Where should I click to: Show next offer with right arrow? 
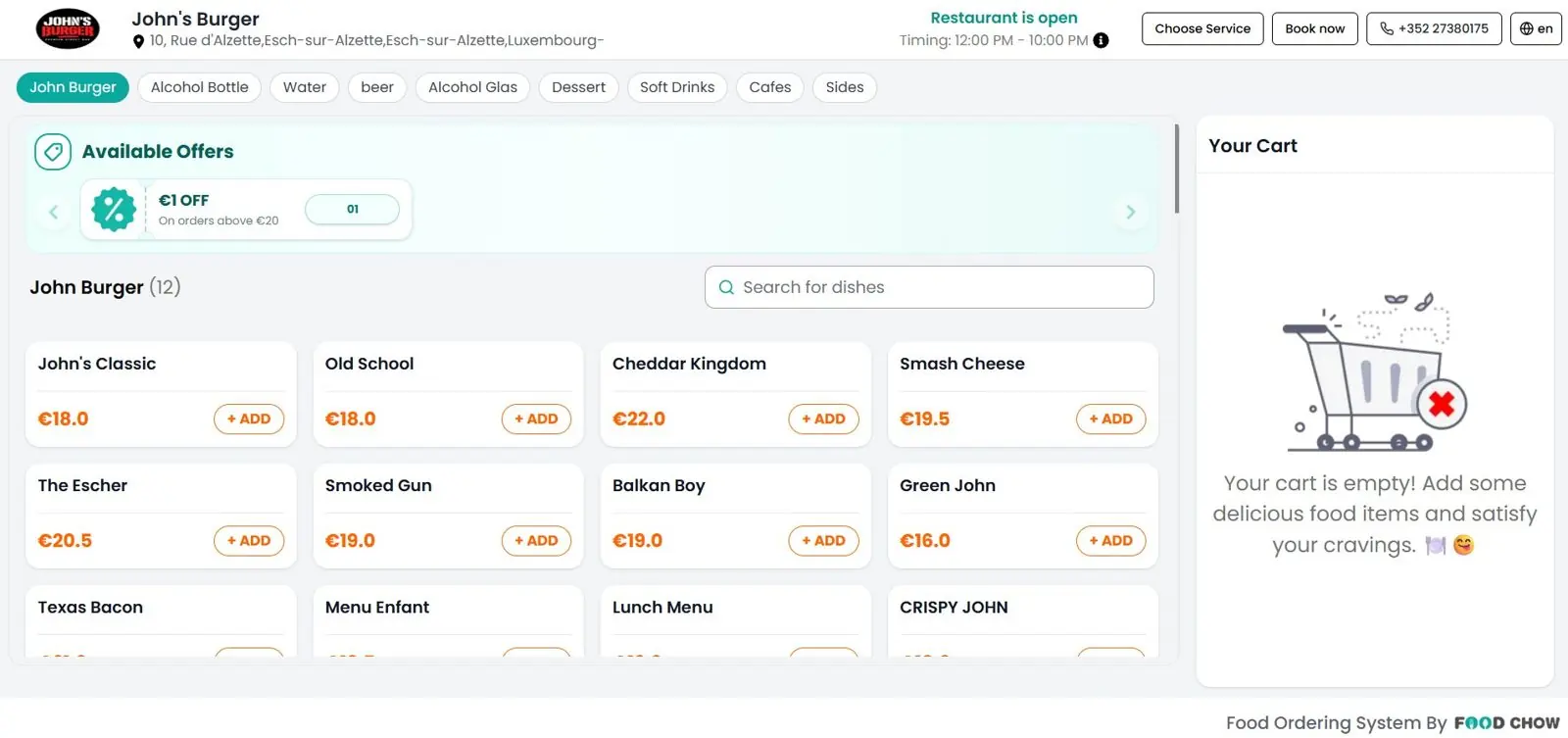click(1131, 212)
